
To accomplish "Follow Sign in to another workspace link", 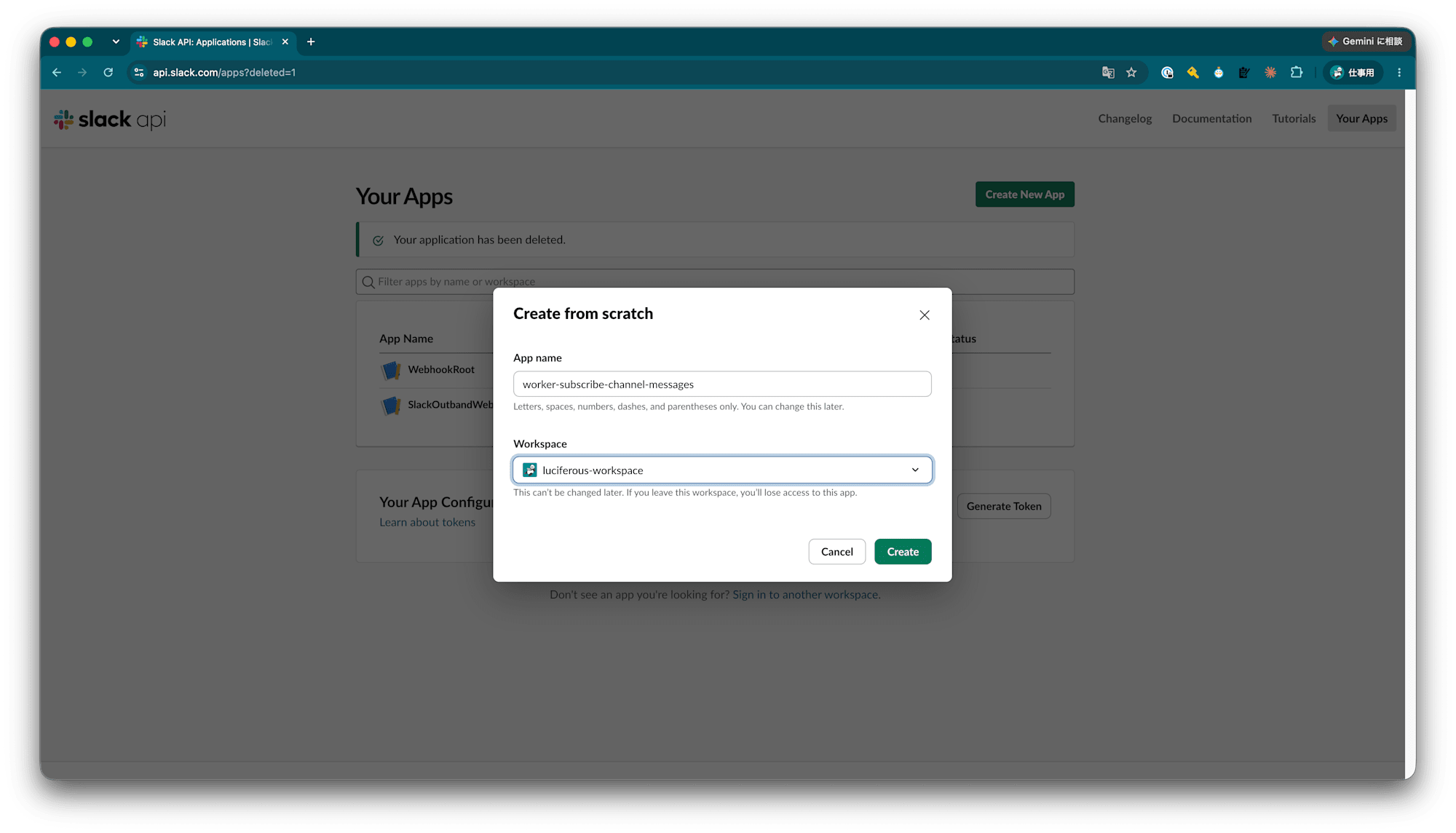I will point(805,594).
